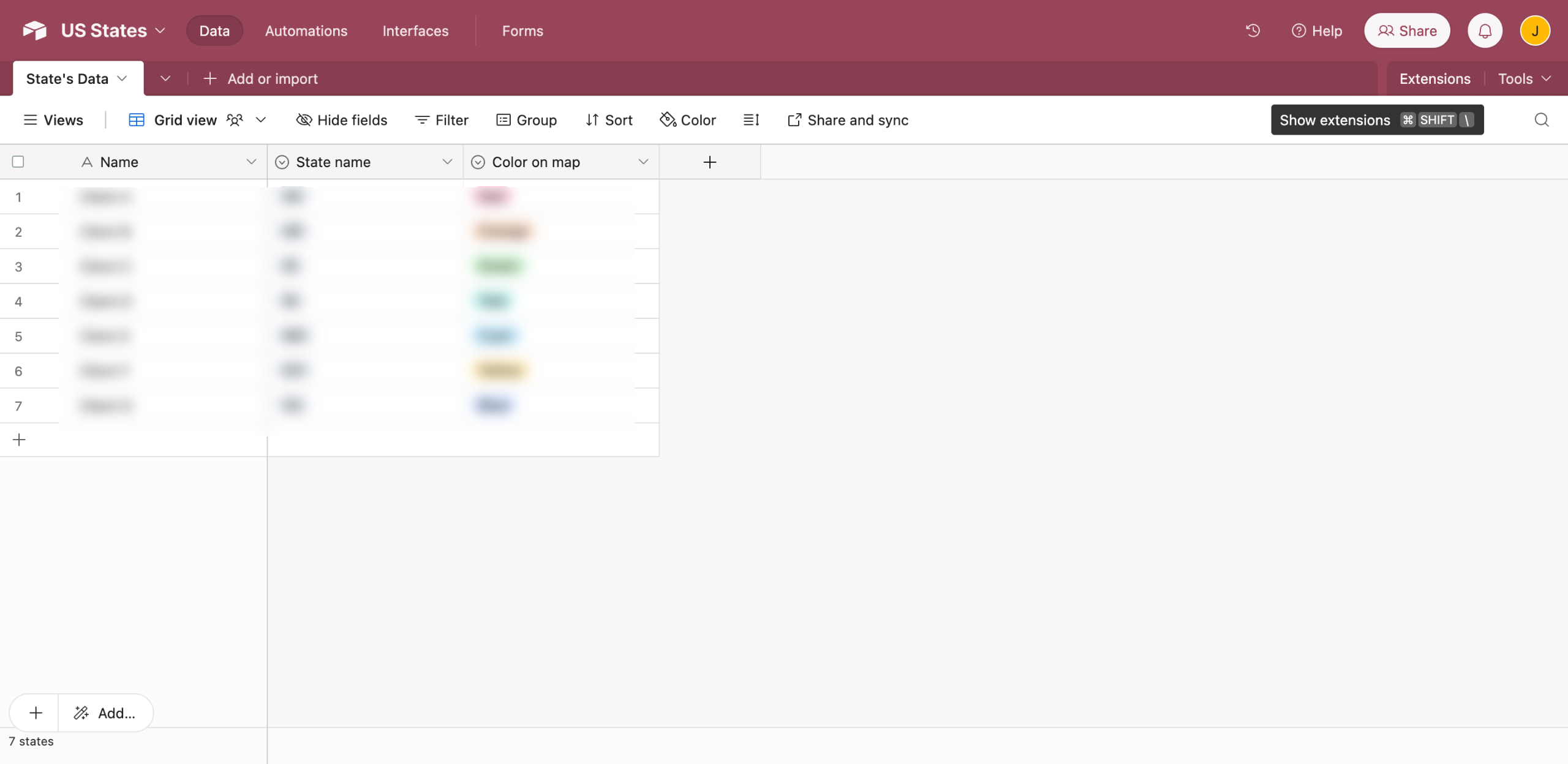Open the Filter options
The height and width of the screenshot is (764, 1568).
click(442, 120)
